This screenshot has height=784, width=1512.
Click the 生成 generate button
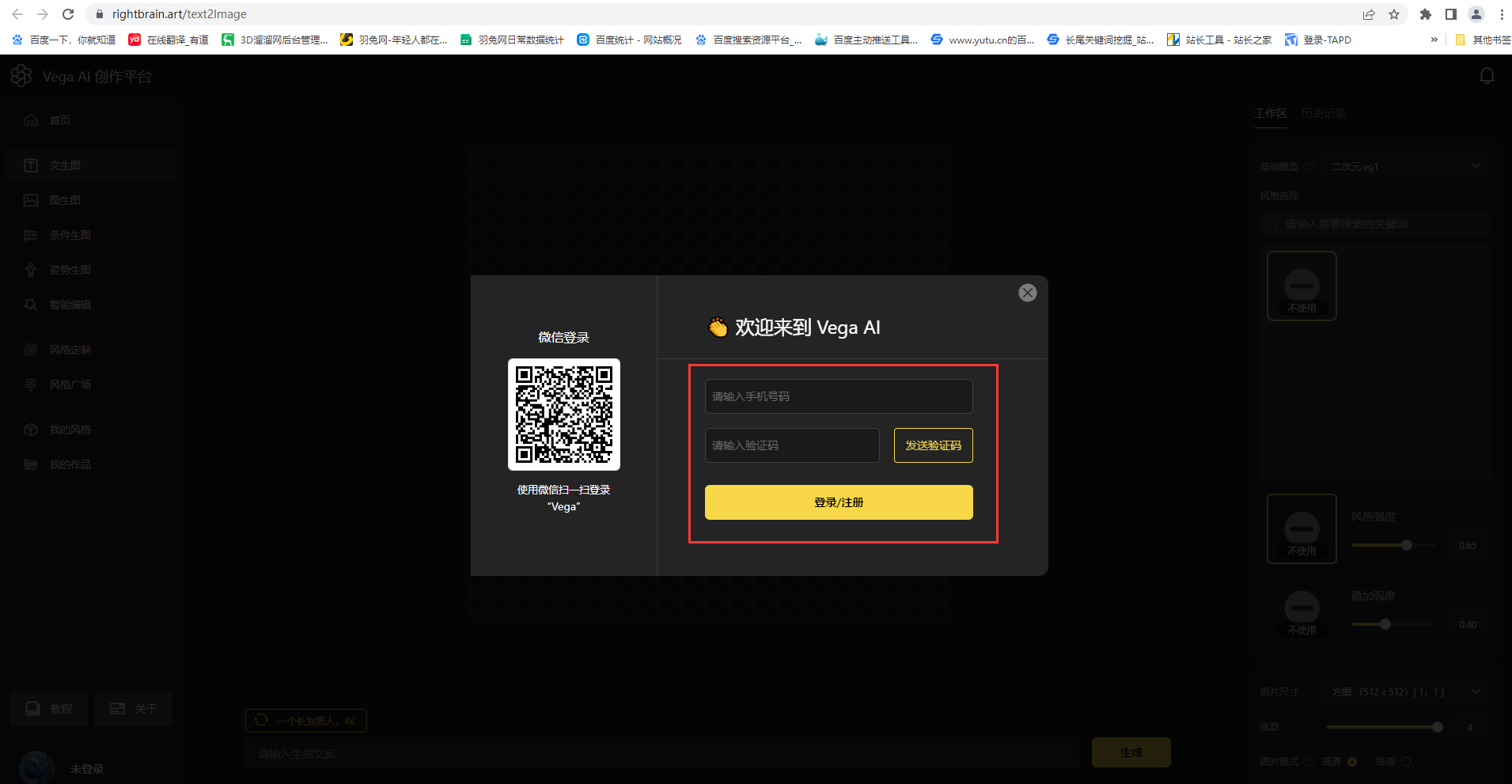[1131, 752]
